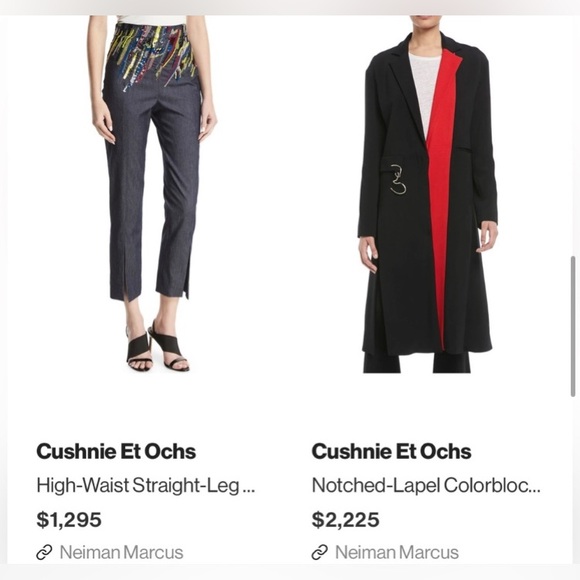
Task: Click left Cushnie Et Ochs brand name
Action: tap(116, 451)
